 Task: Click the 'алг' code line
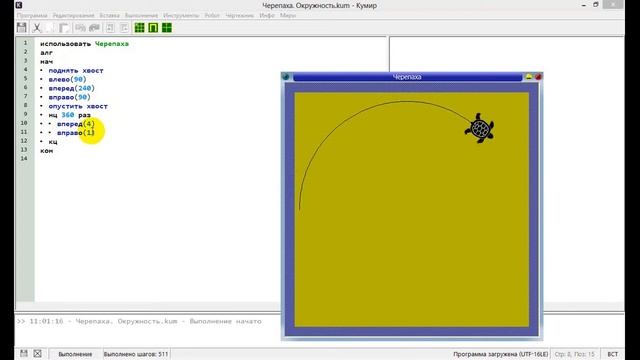tap(47, 53)
